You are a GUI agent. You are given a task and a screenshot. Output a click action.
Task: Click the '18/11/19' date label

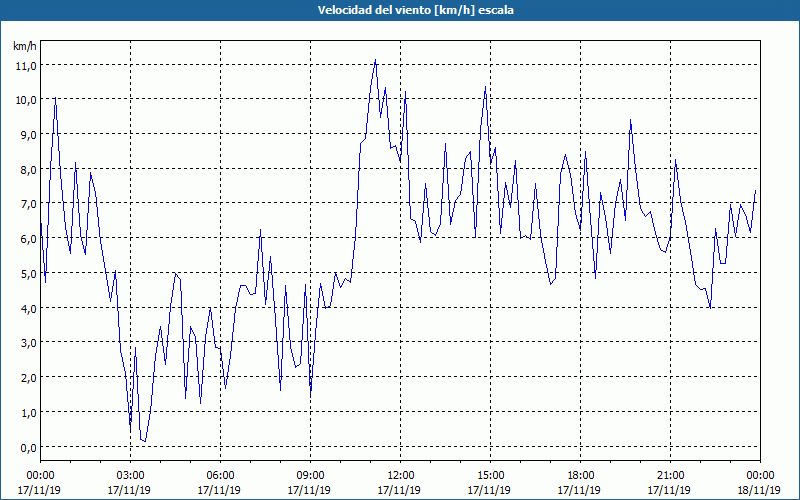point(759,490)
